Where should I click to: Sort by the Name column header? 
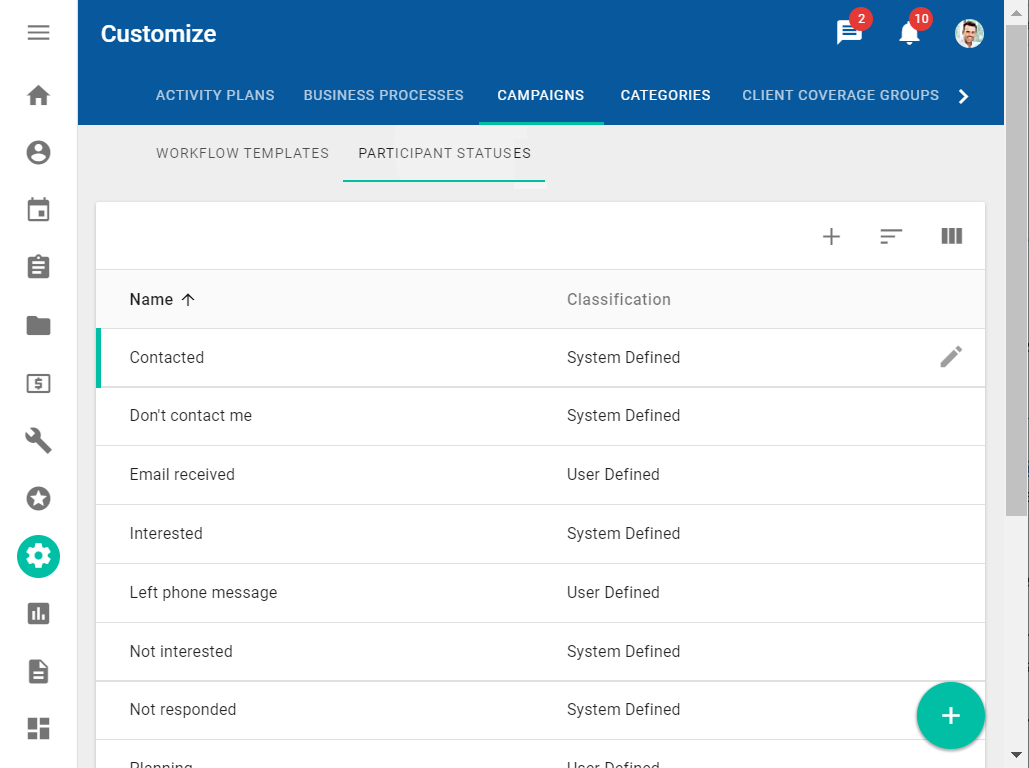point(152,299)
